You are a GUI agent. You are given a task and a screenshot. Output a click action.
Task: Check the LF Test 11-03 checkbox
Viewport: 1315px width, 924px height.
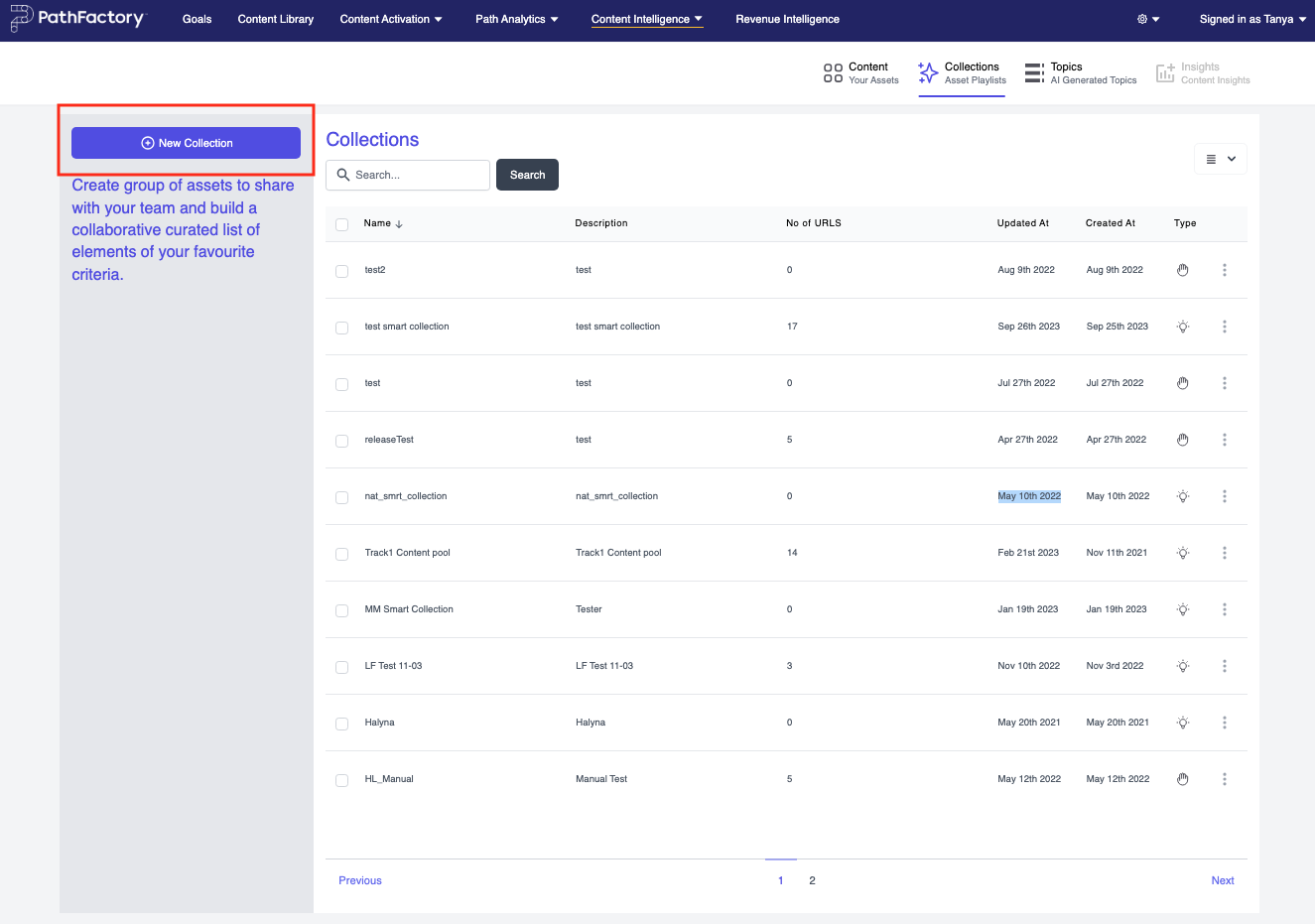[341, 667]
